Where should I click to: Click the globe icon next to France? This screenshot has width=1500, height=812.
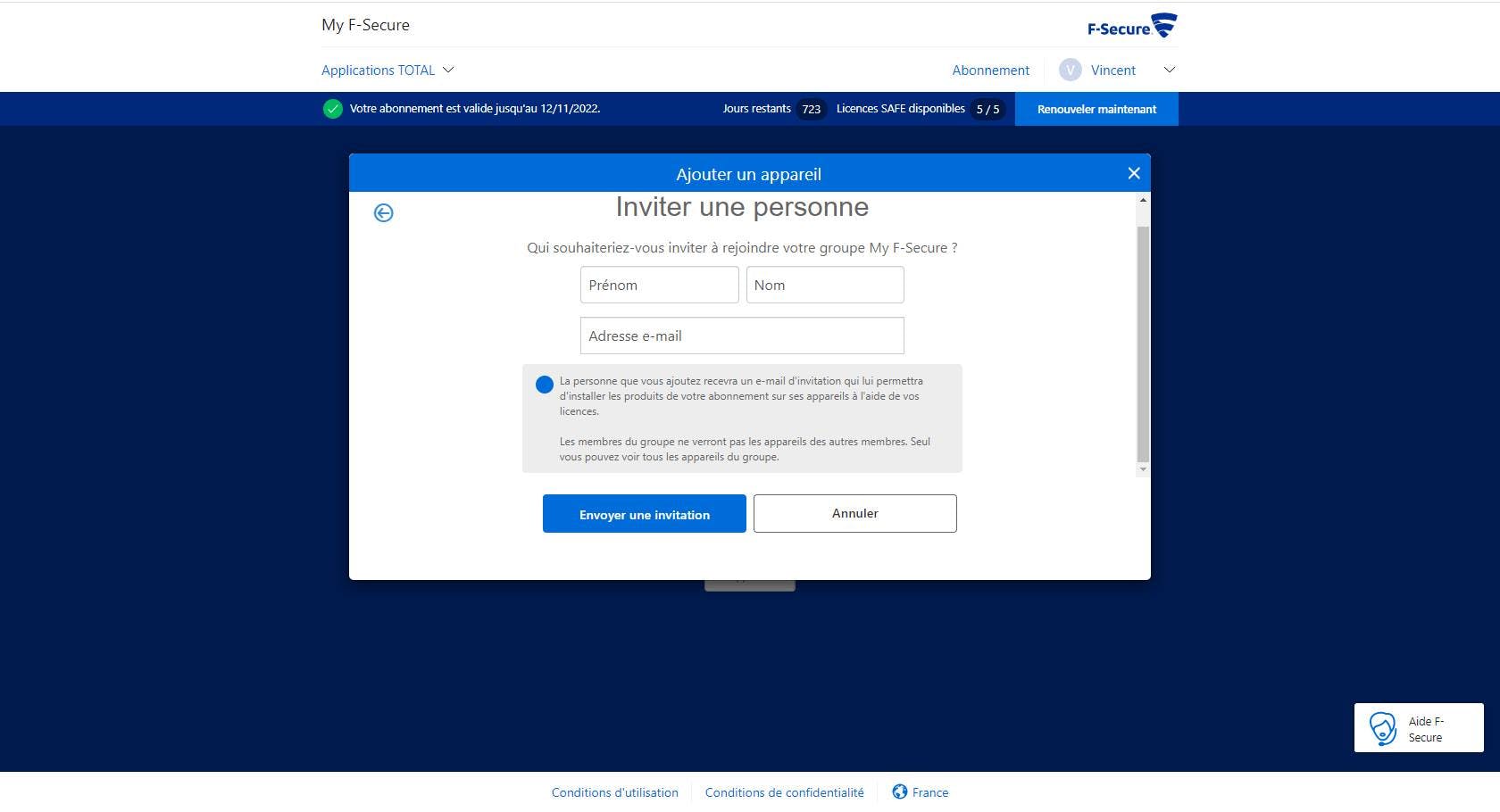coord(900,791)
